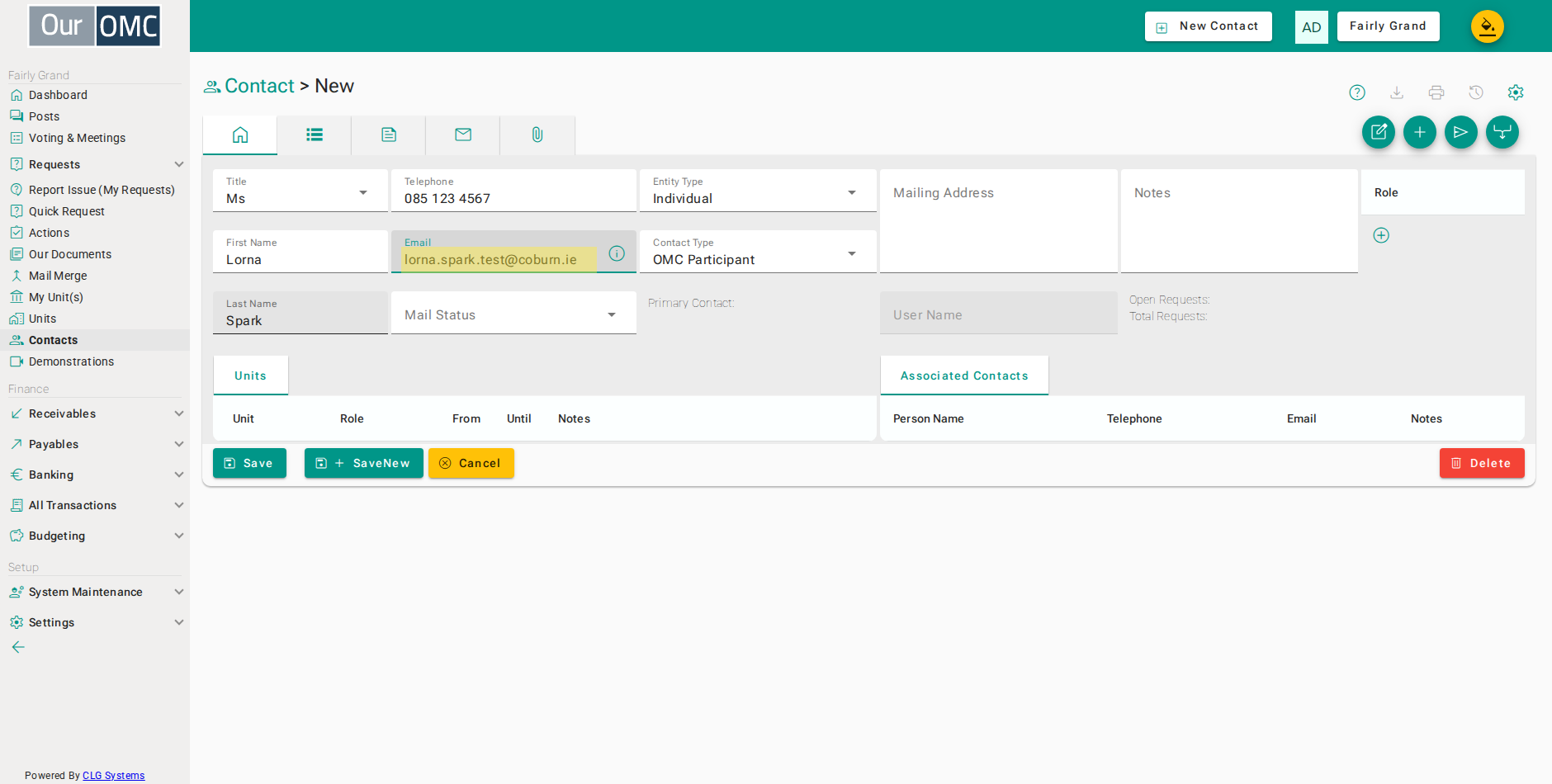Expand the Receivables sidebar section
The width and height of the screenshot is (1552, 784).
click(95, 413)
